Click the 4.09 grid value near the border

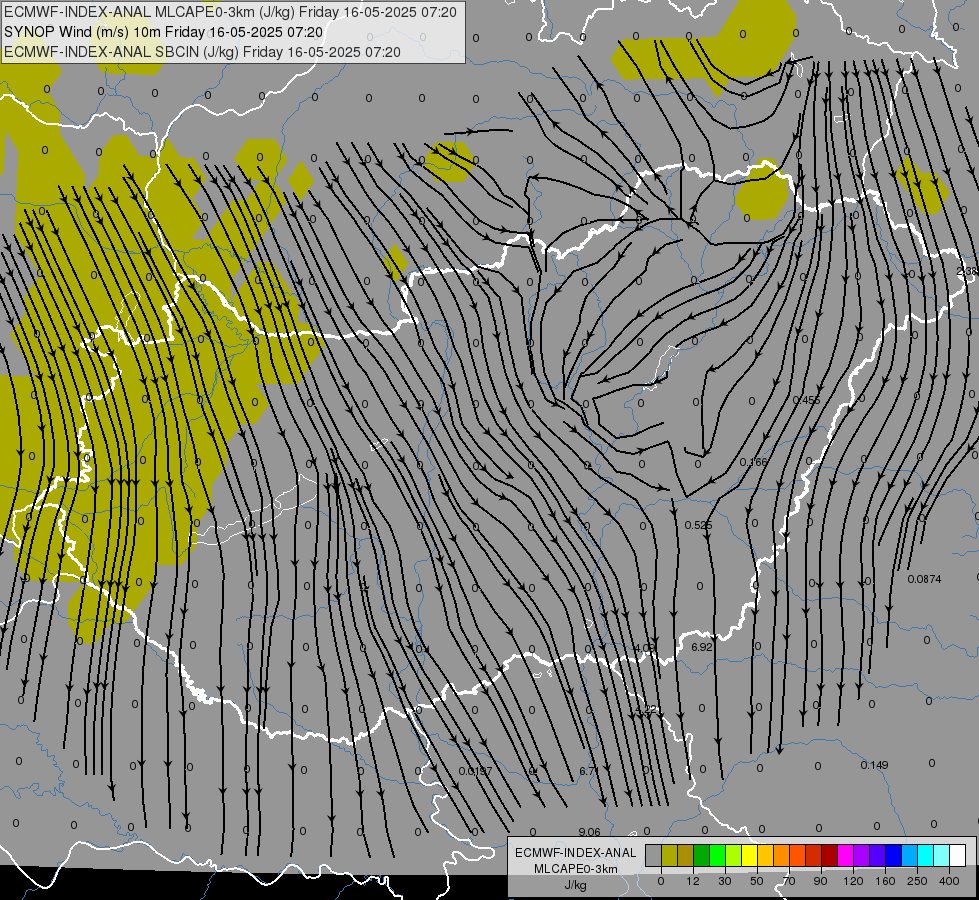click(x=643, y=648)
